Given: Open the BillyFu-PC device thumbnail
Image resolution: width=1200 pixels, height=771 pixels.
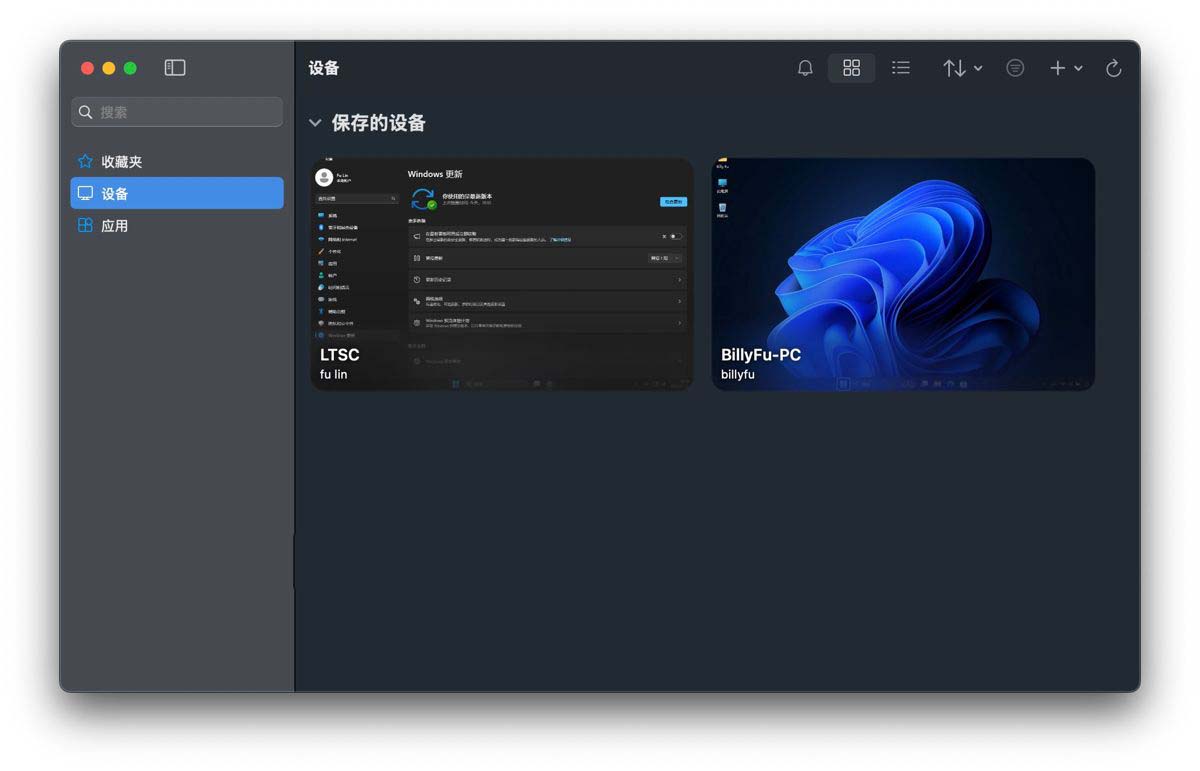Looking at the screenshot, I should click(903, 274).
